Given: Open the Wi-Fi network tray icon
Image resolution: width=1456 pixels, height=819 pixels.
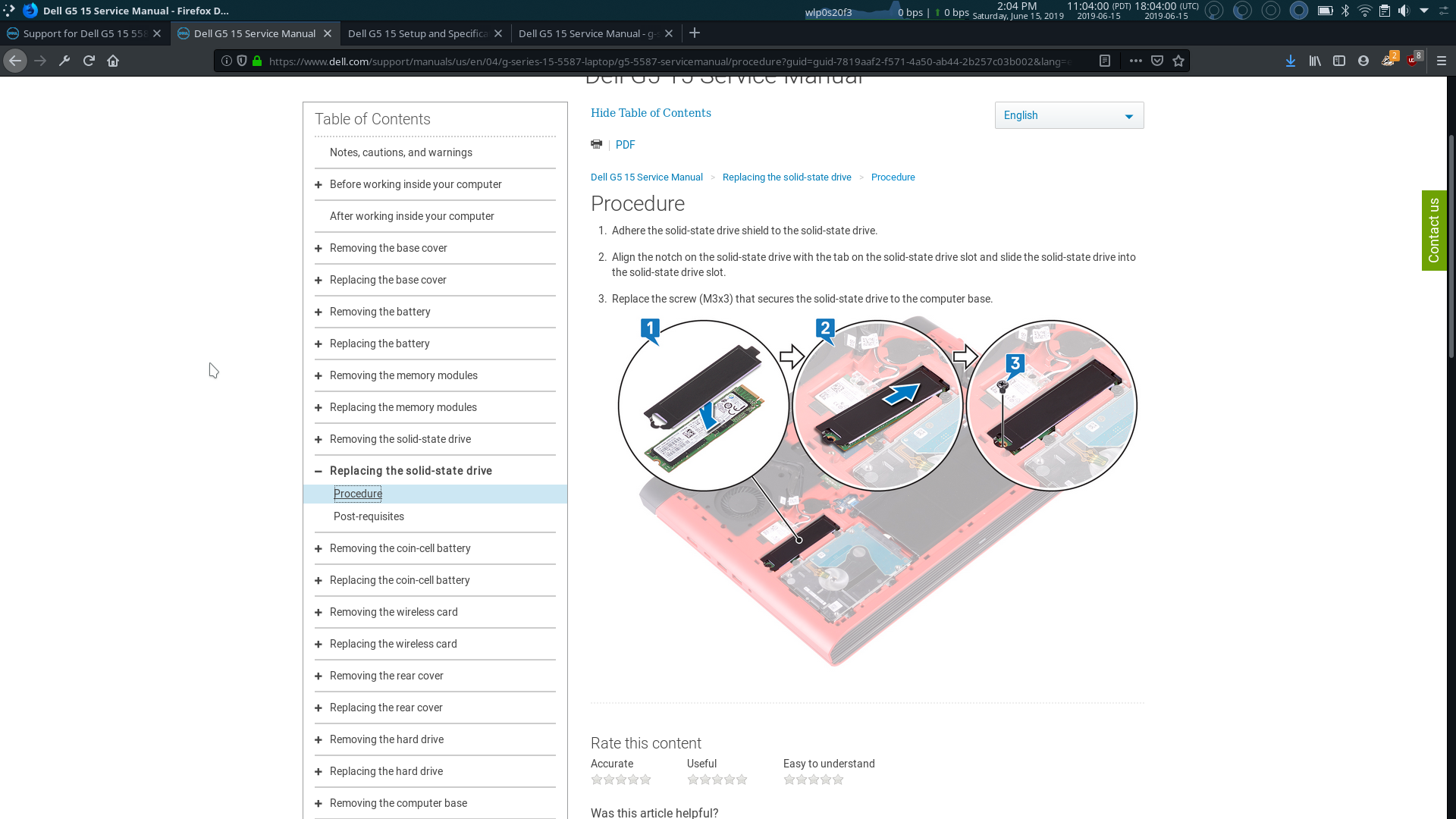Looking at the screenshot, I should (1365, 11).
